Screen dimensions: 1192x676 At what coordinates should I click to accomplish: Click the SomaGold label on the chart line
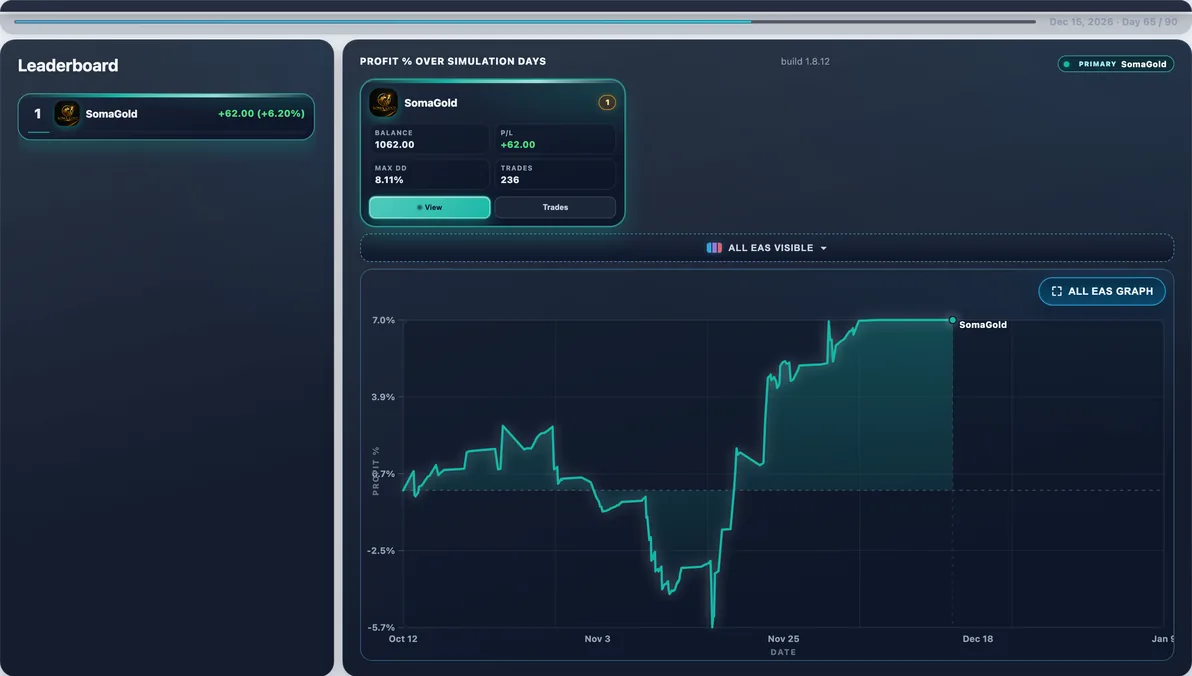coord(983,325)
